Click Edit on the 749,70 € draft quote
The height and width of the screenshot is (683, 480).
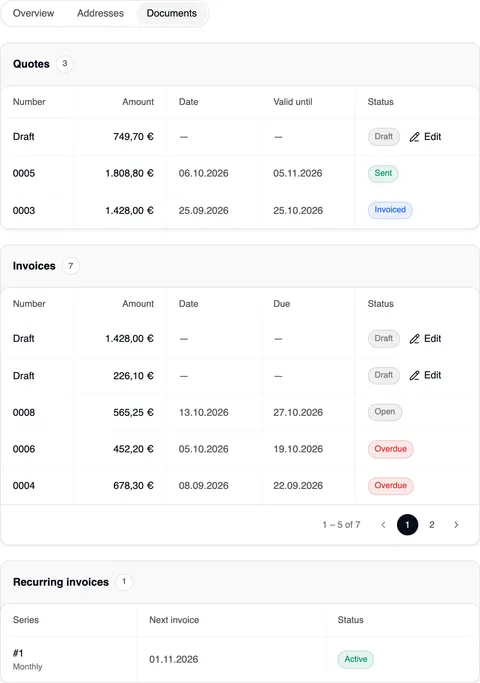425,137
